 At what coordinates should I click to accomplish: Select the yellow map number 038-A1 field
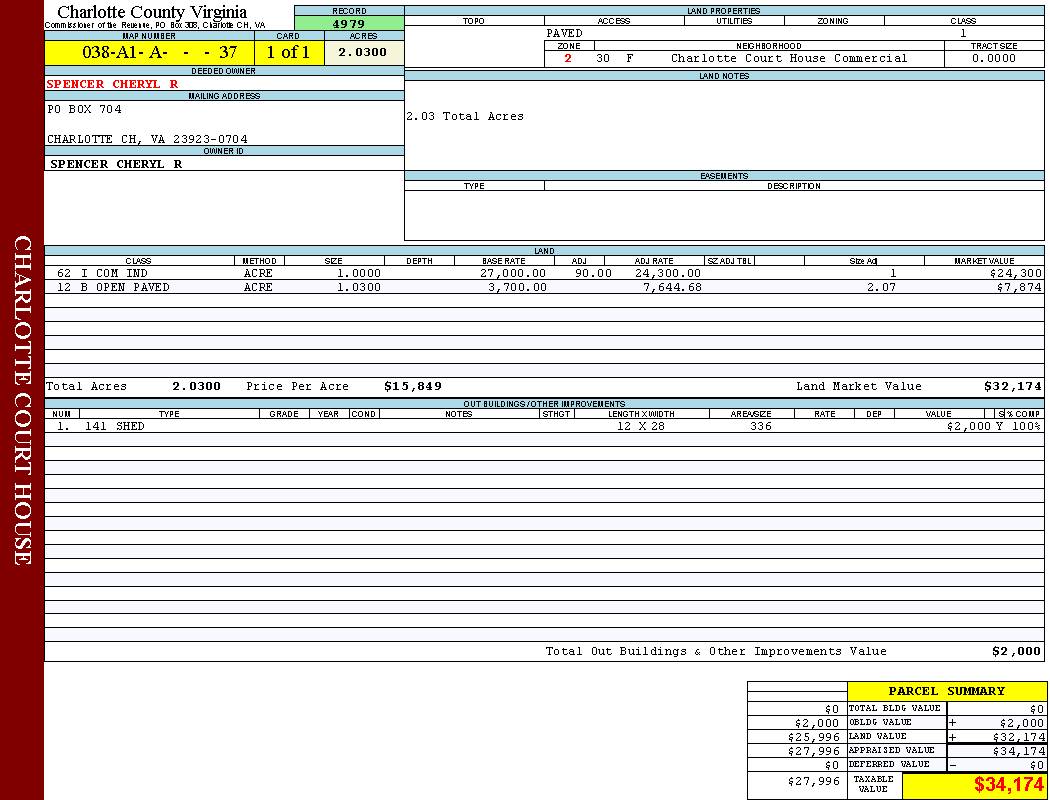point(149,53)
